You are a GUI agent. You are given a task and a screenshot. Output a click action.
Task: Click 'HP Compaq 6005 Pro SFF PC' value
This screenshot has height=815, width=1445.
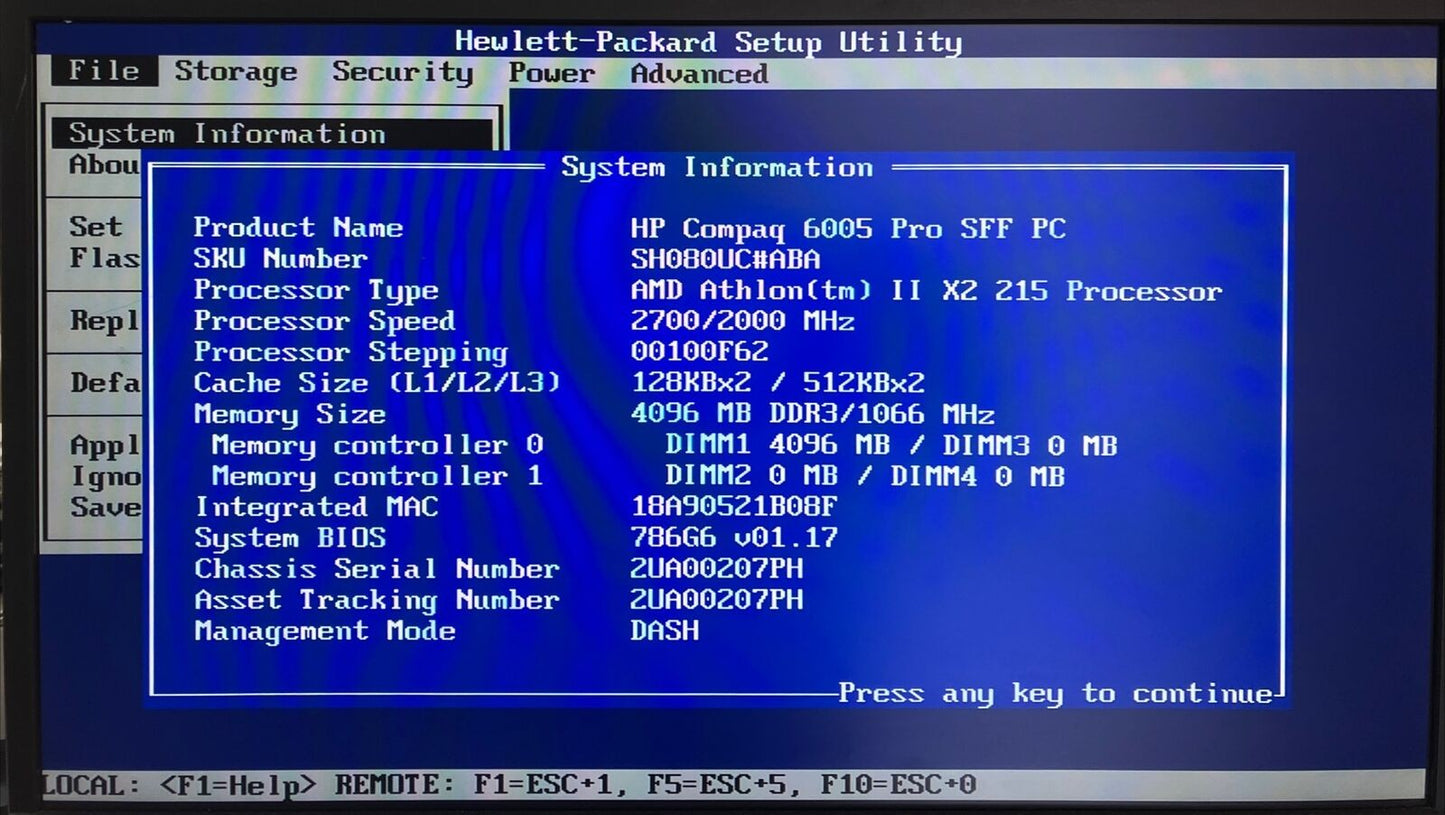(848, 229)
